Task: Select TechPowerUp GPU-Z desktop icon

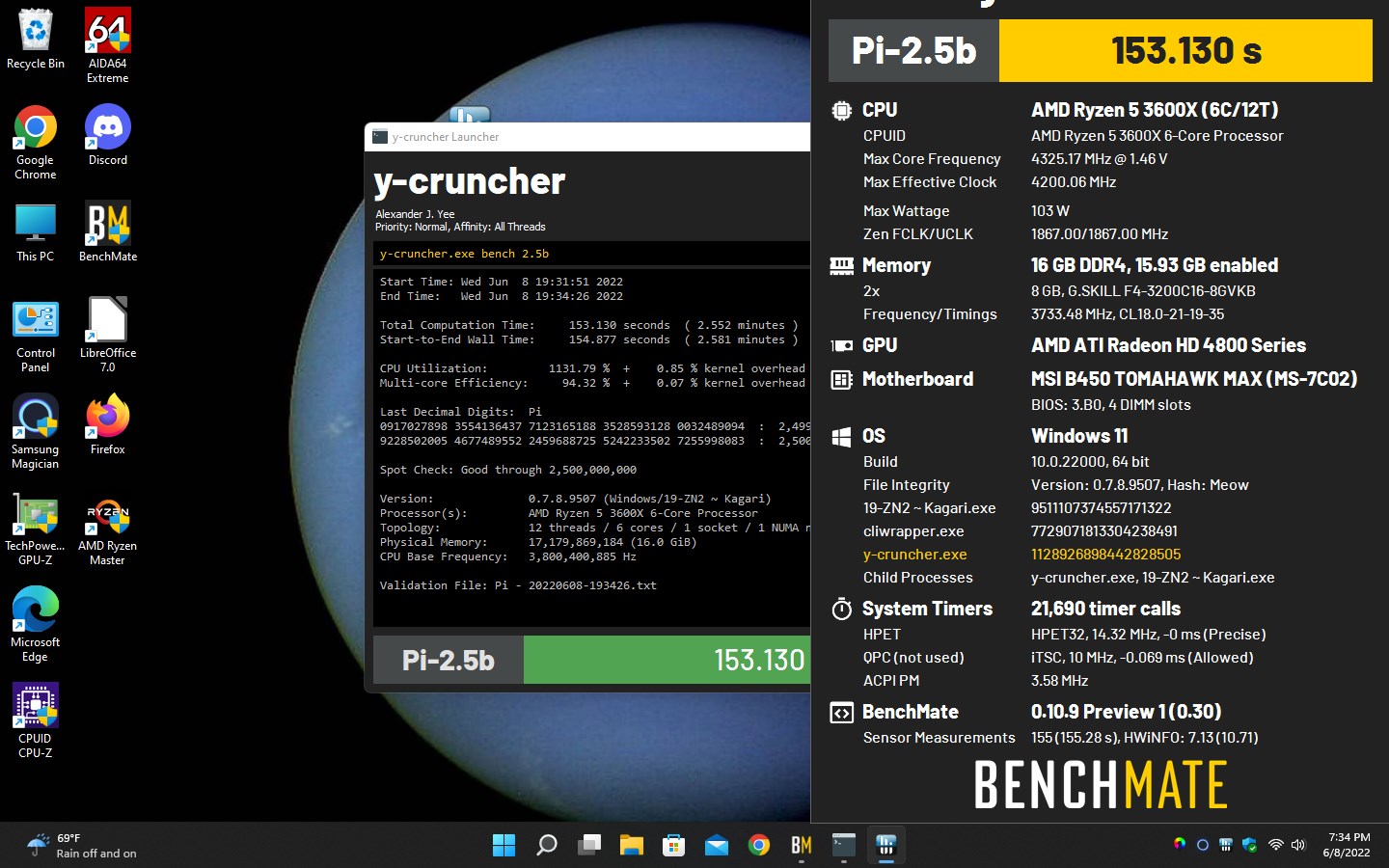Action: (x=36, y=529)
